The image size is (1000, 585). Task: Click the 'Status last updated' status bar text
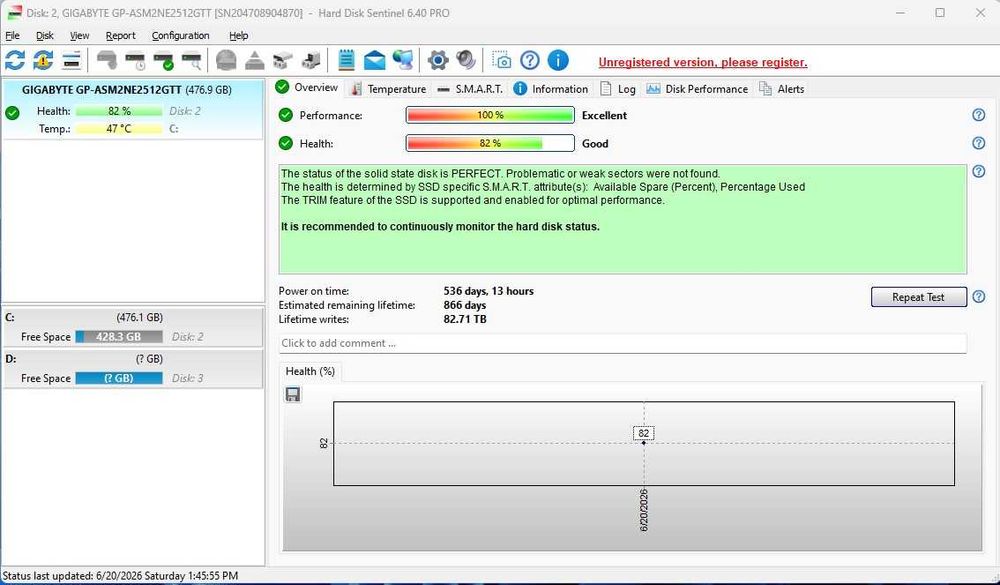[121, 575]
